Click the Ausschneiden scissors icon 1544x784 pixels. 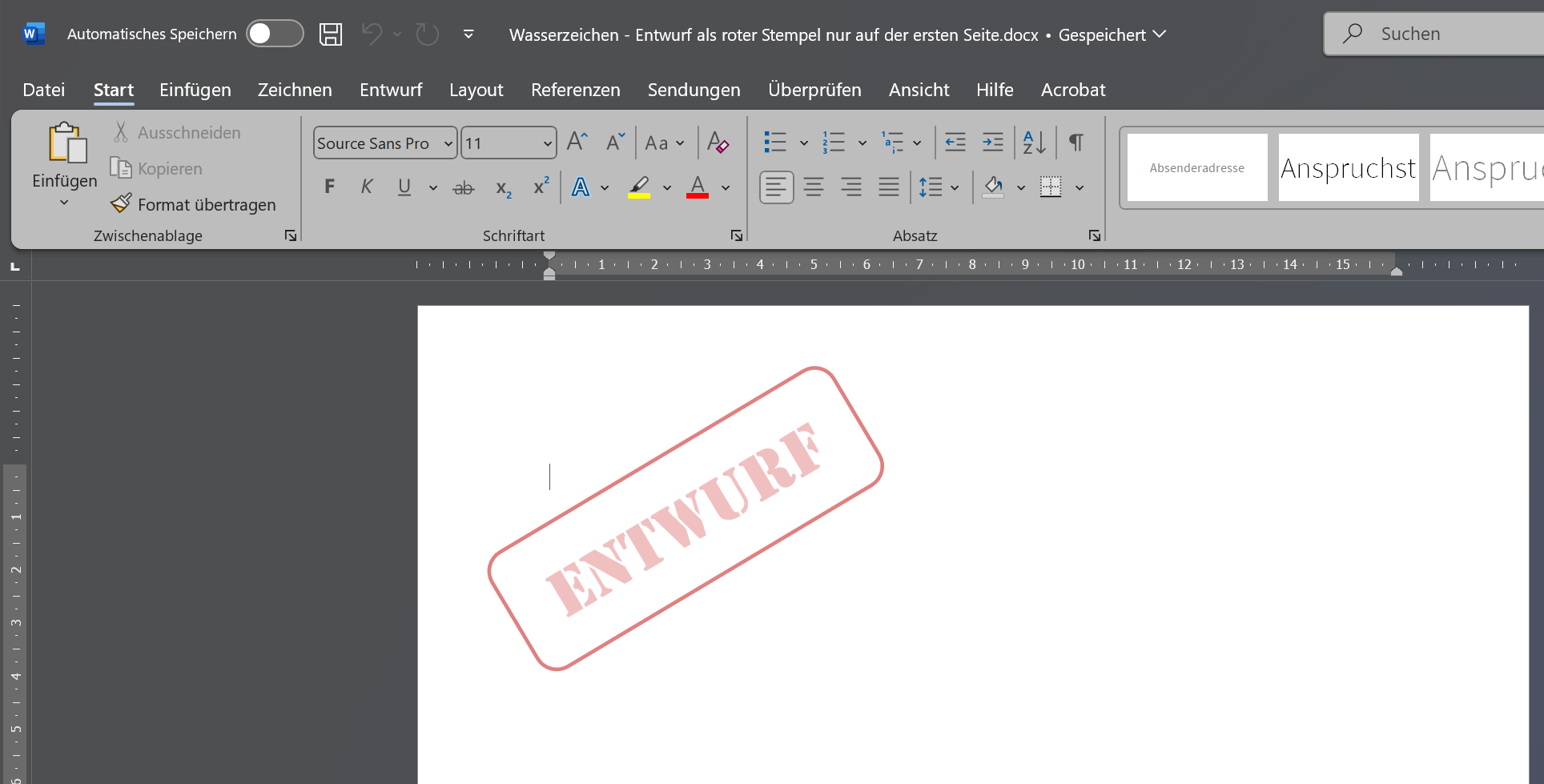(121, 132)
